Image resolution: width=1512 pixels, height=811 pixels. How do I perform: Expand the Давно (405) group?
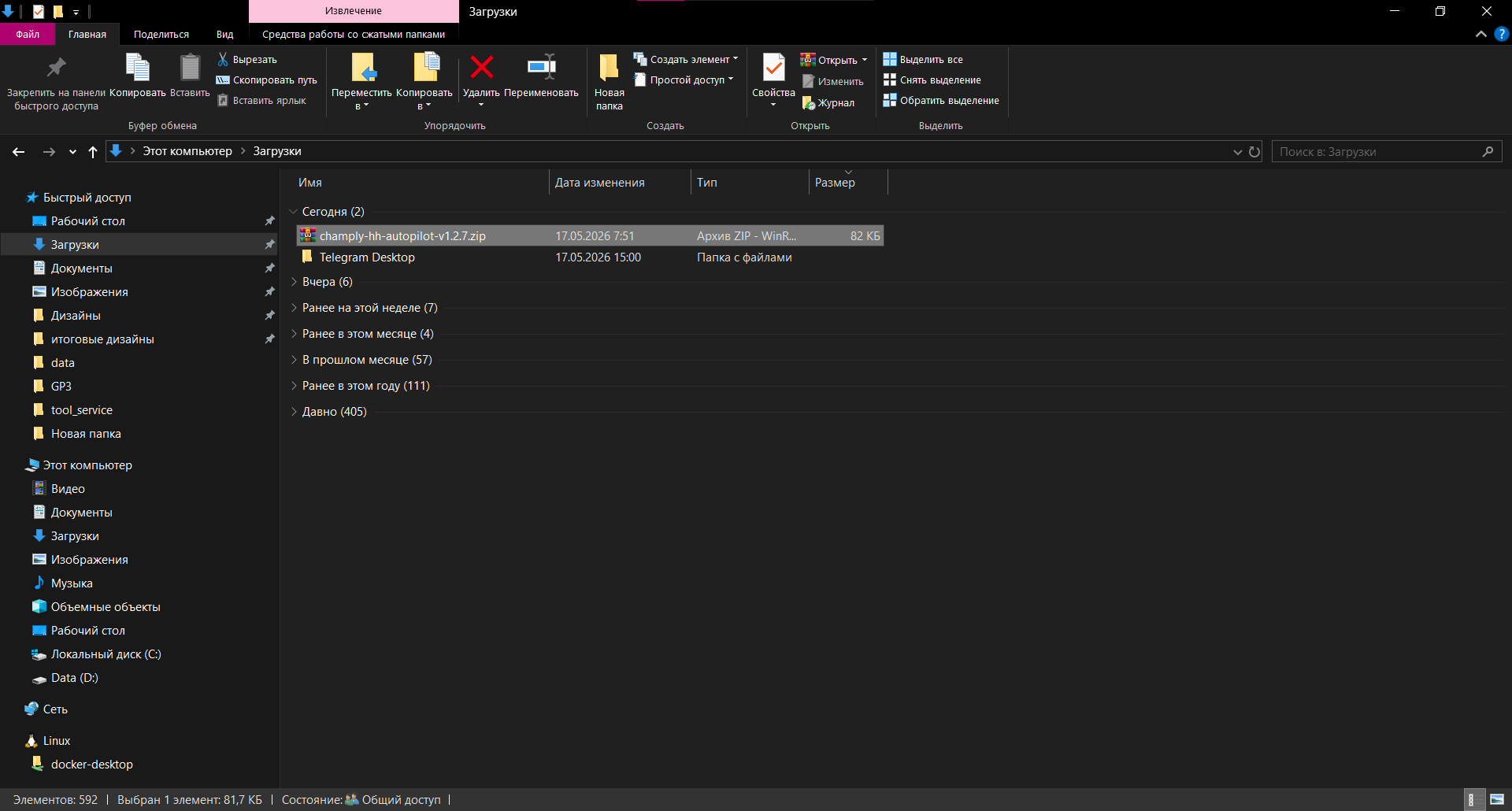point(294,412)
